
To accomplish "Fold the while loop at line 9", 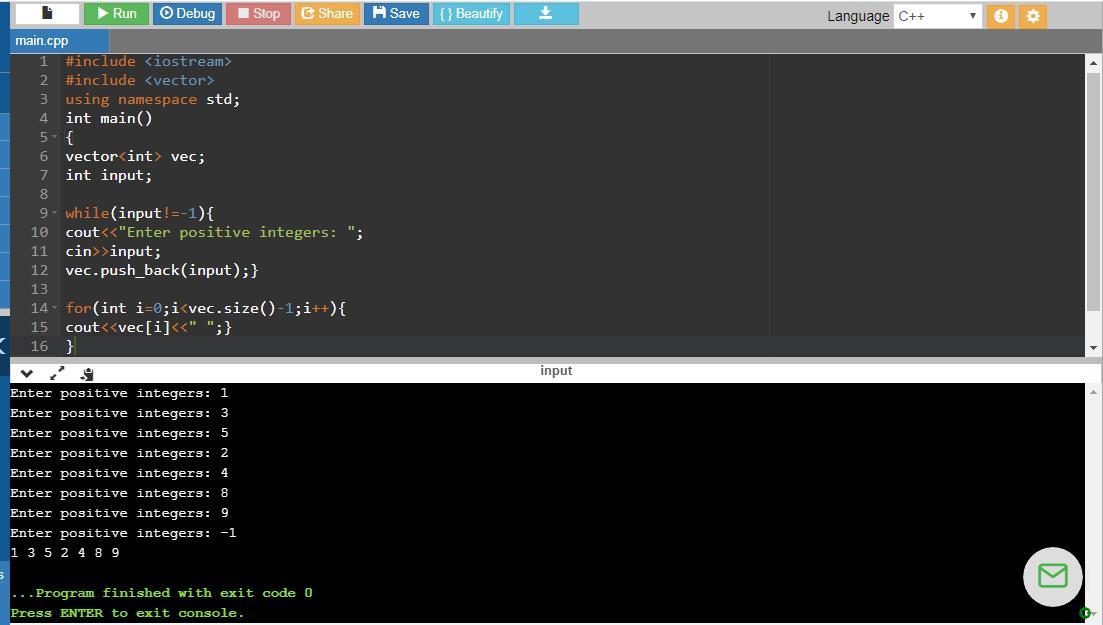I will [53, 213].
